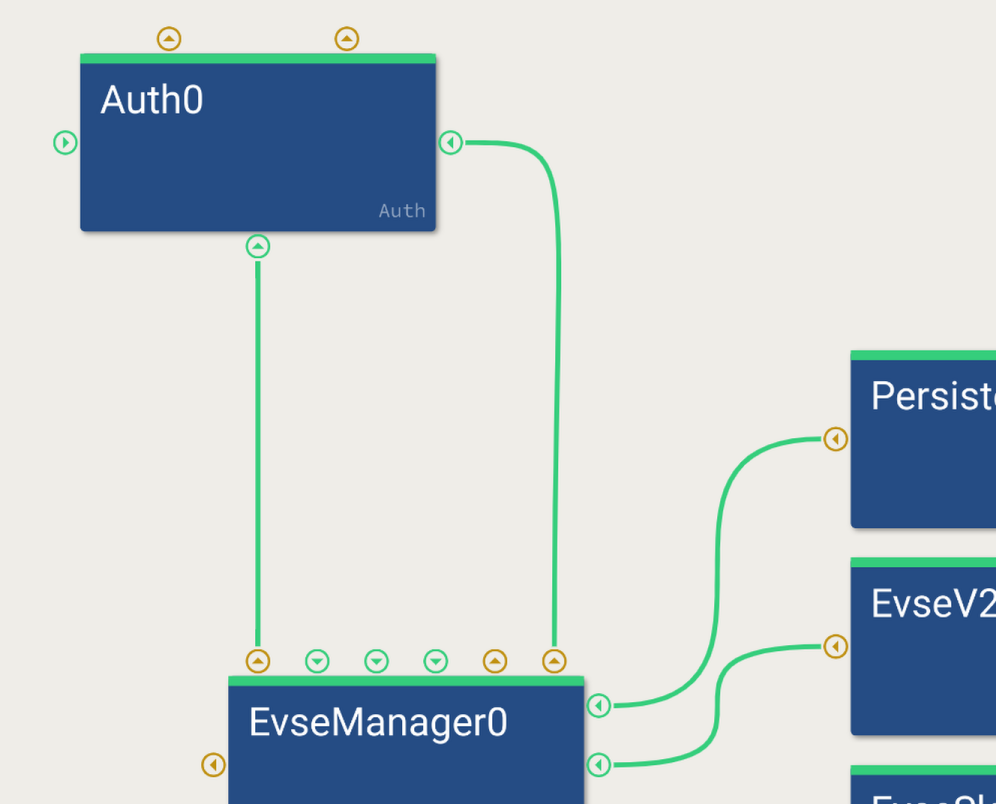Click the third green down-arrow port atop EvseManager0

435,661
